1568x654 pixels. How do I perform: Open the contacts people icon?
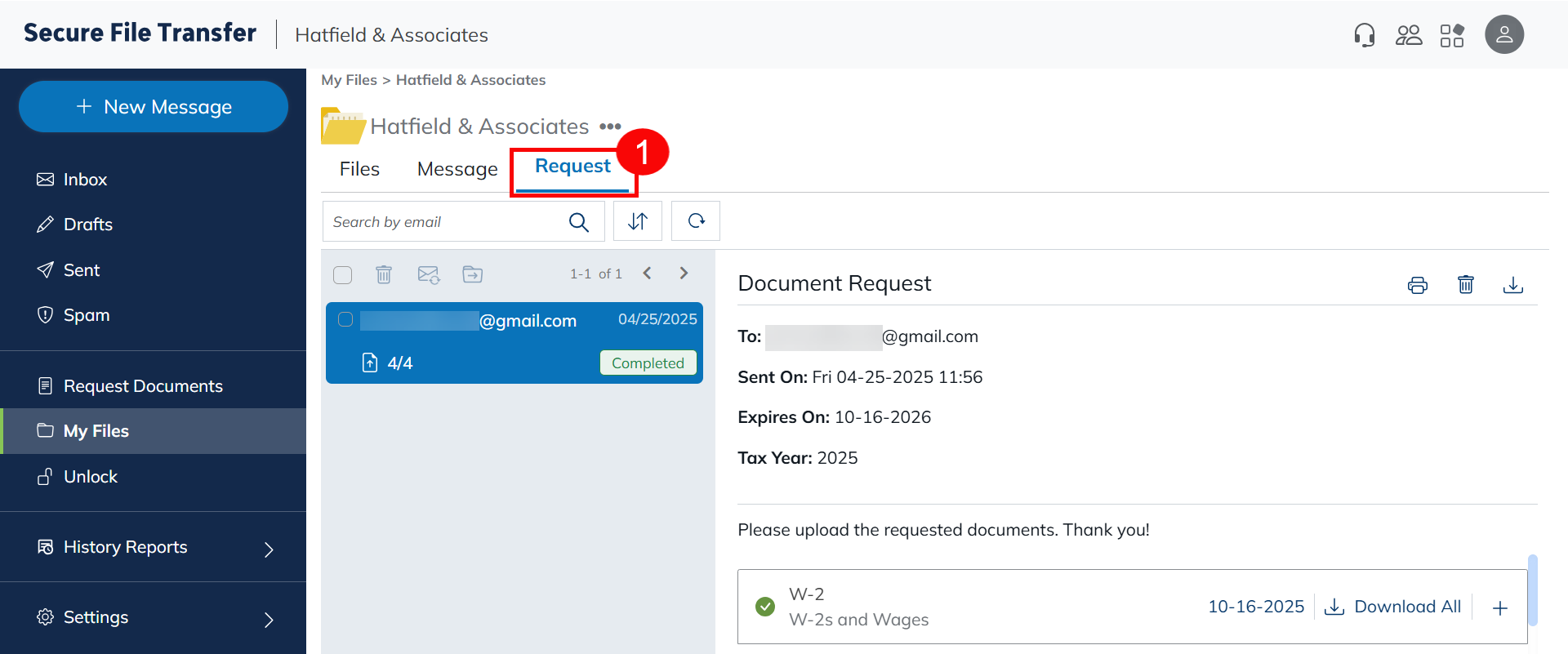1408,35
